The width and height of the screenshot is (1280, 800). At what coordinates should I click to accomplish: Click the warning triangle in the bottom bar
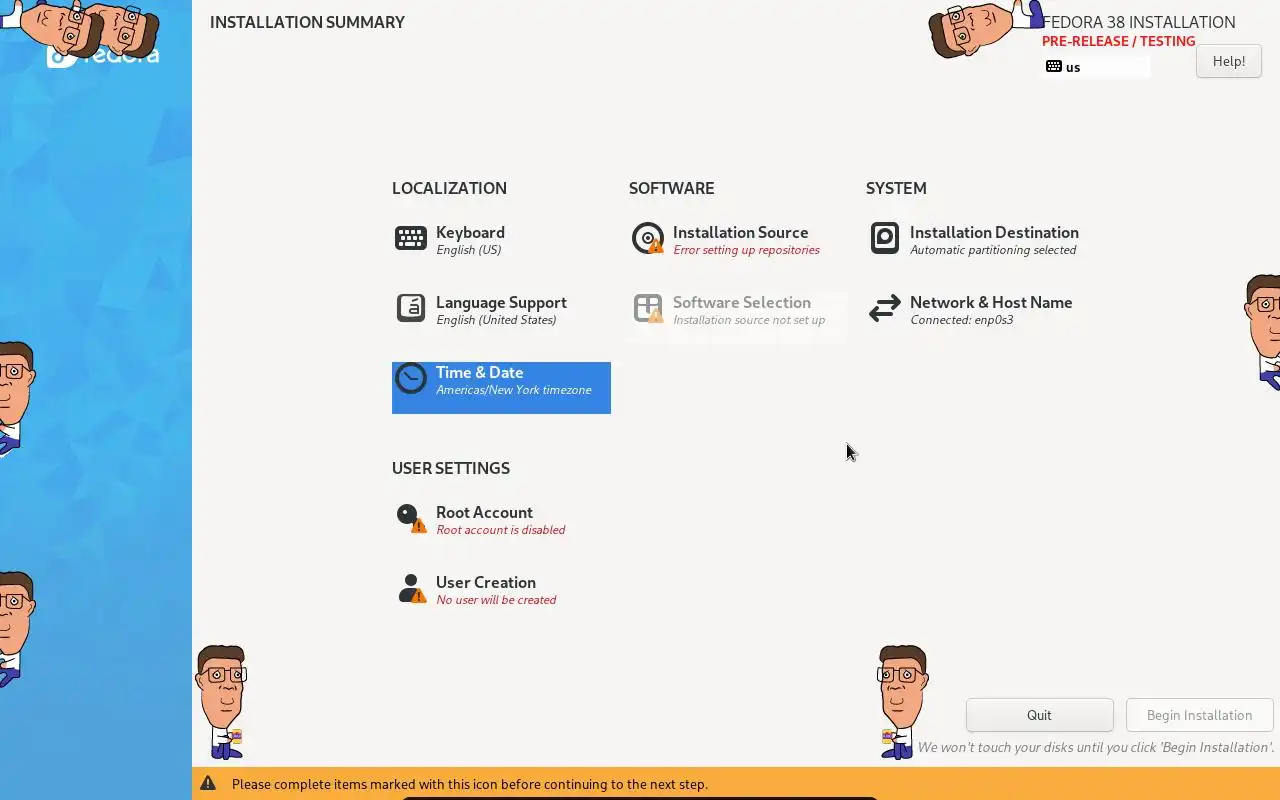coord(208,783)
